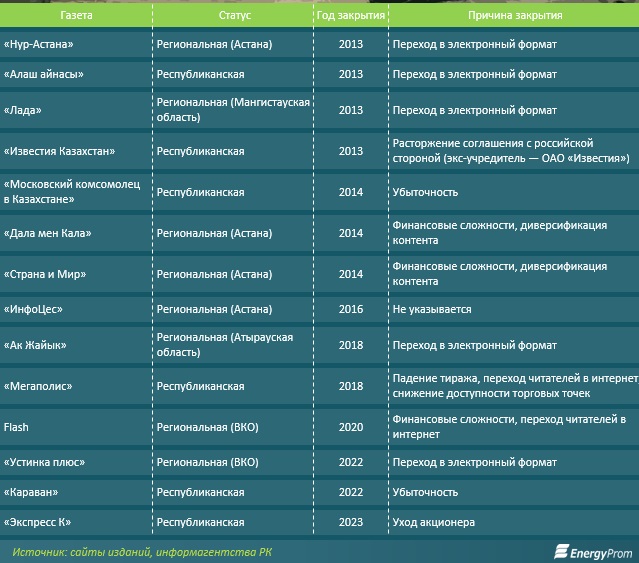Screen dimensions: 639x563
Task: Click reason «Уход акционера»
Action: (x=434, y=522)
